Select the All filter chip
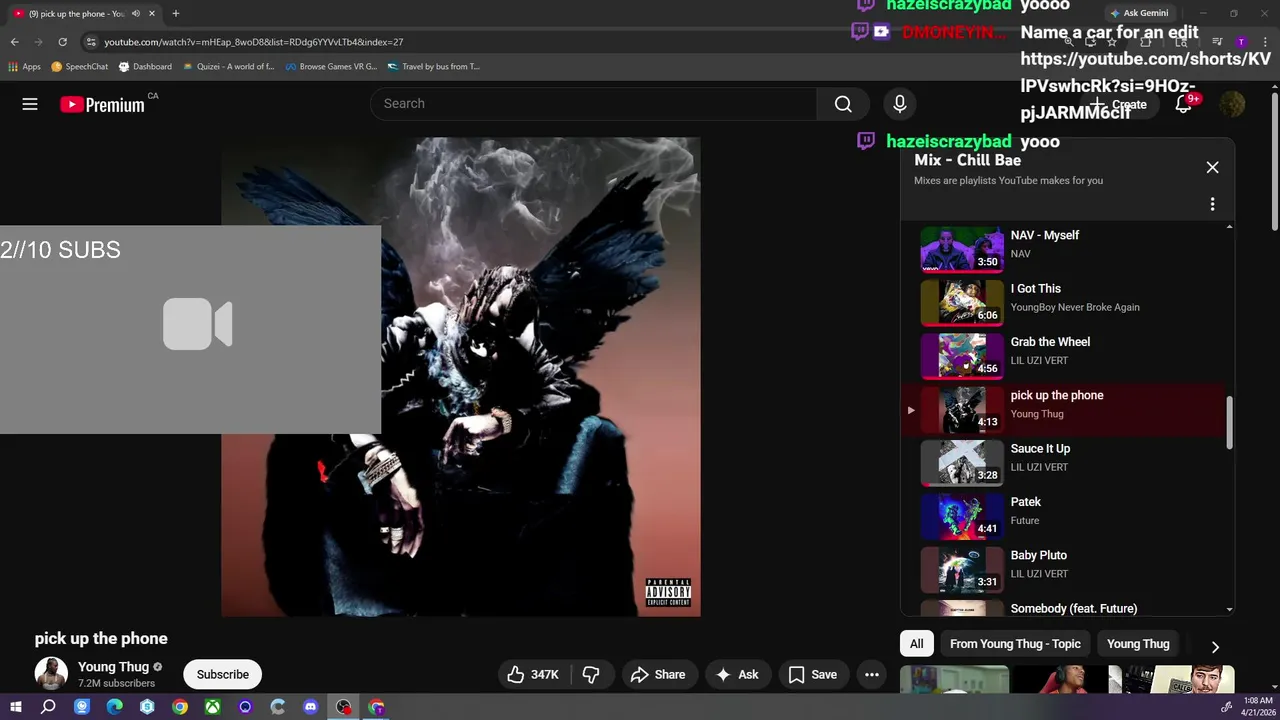Image resolution: width=1280 pixels, height=720 pixels. [917, 644]
